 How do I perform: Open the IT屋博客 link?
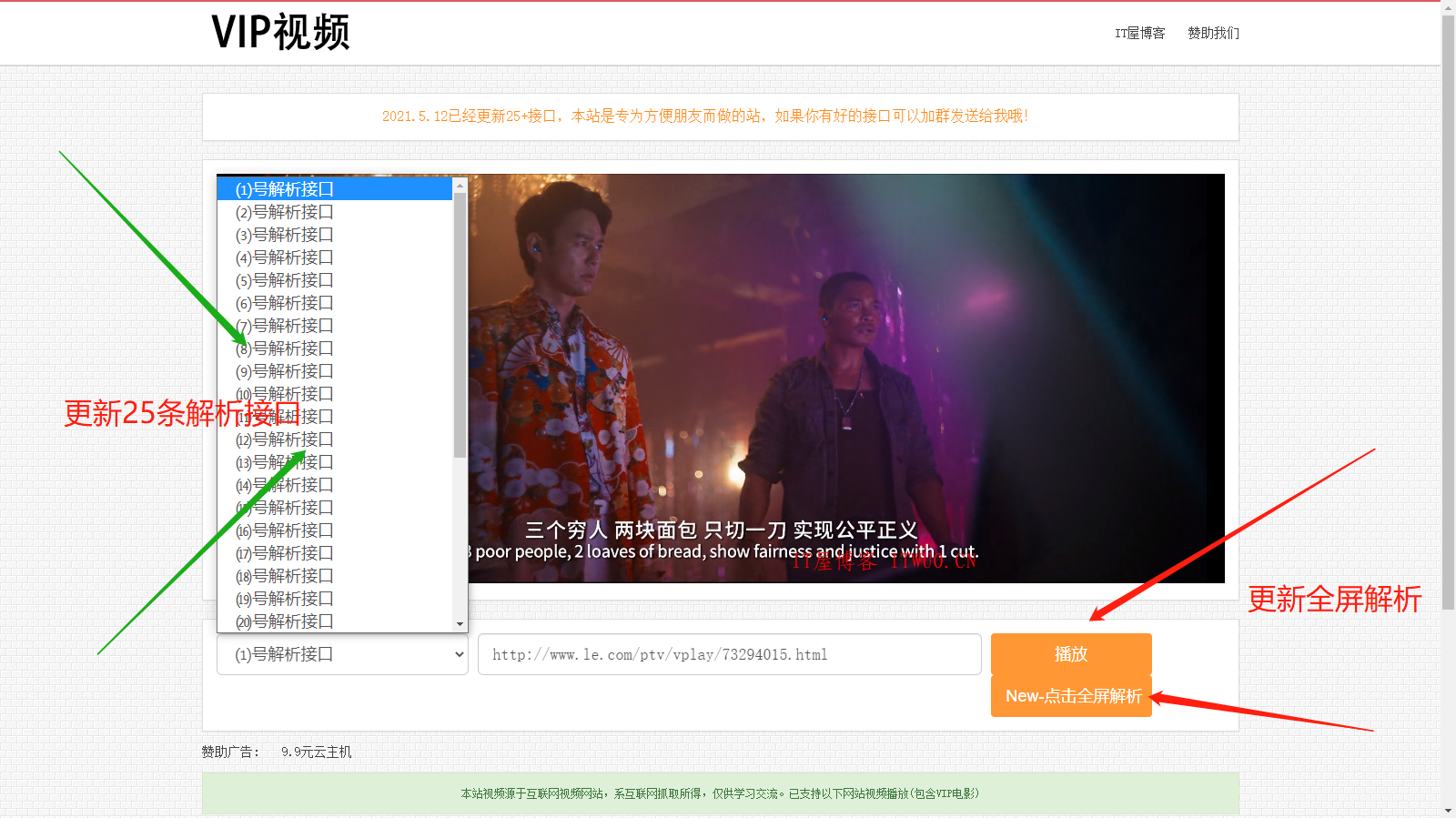tap(1140, 33)
